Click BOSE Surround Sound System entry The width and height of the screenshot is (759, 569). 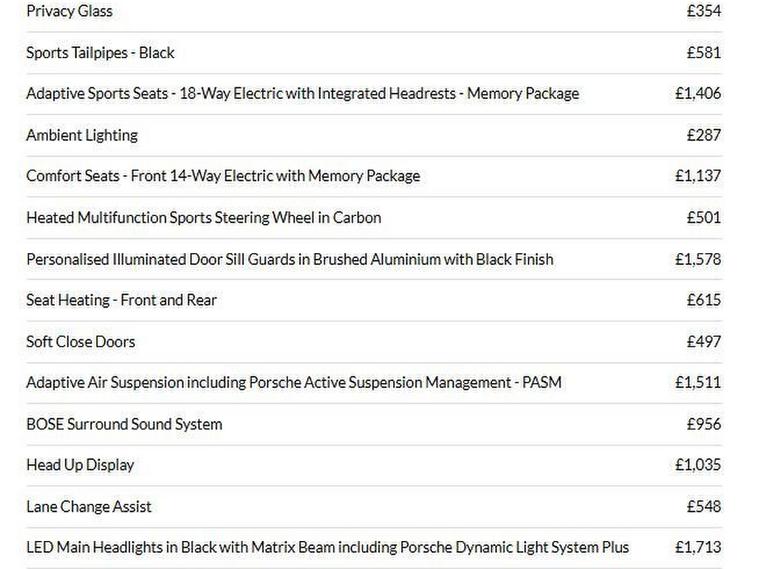click(x=124, y=424)
